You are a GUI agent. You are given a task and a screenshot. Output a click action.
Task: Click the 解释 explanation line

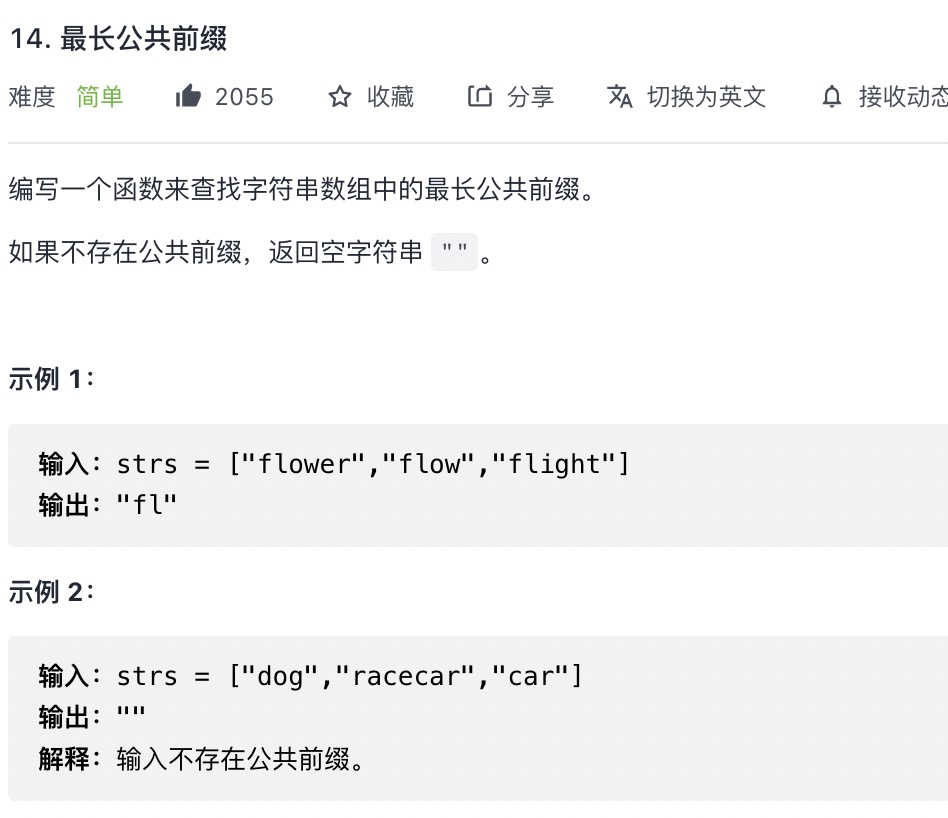click(201, 759)
